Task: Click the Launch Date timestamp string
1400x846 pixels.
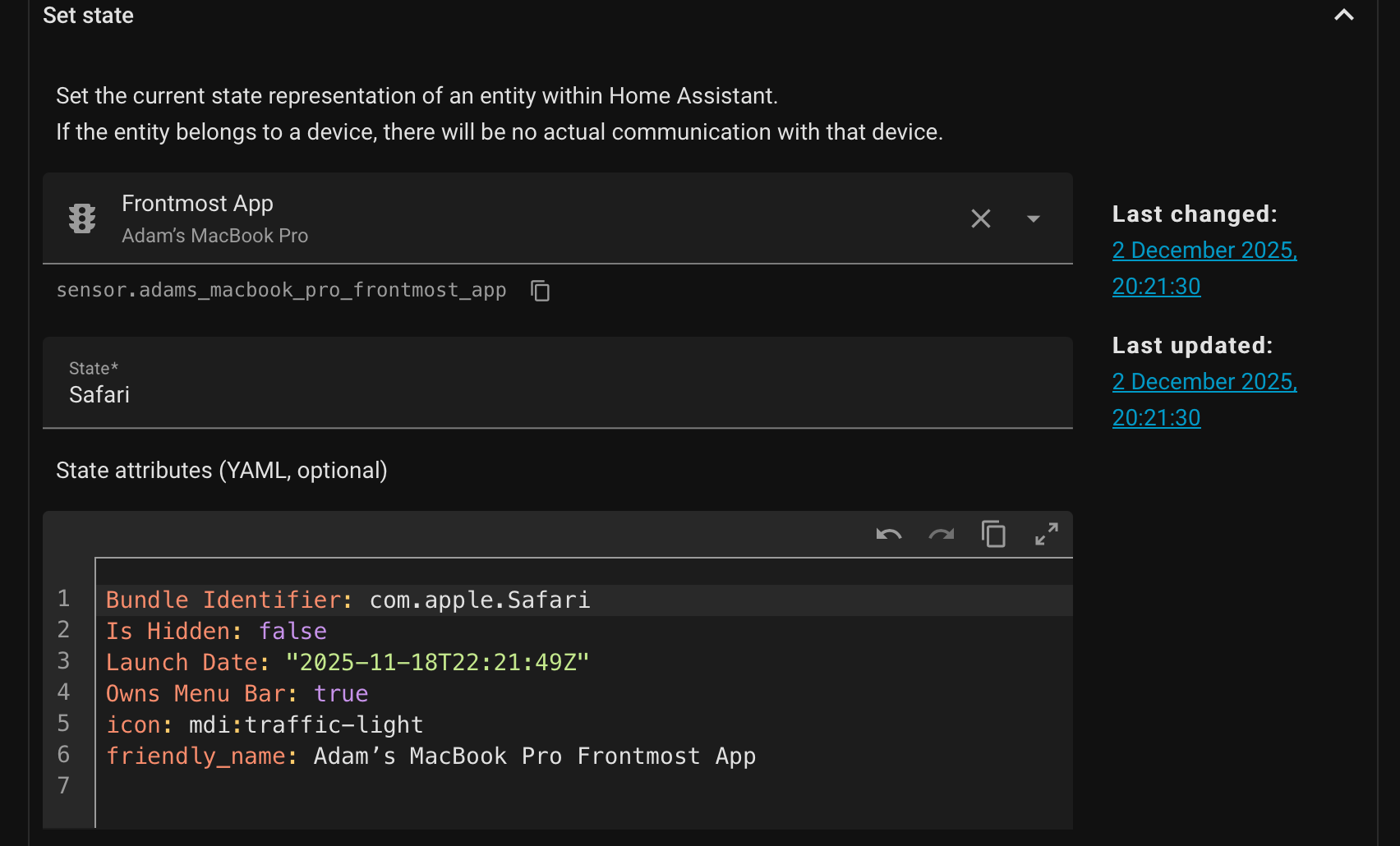Action: [437, 663]
